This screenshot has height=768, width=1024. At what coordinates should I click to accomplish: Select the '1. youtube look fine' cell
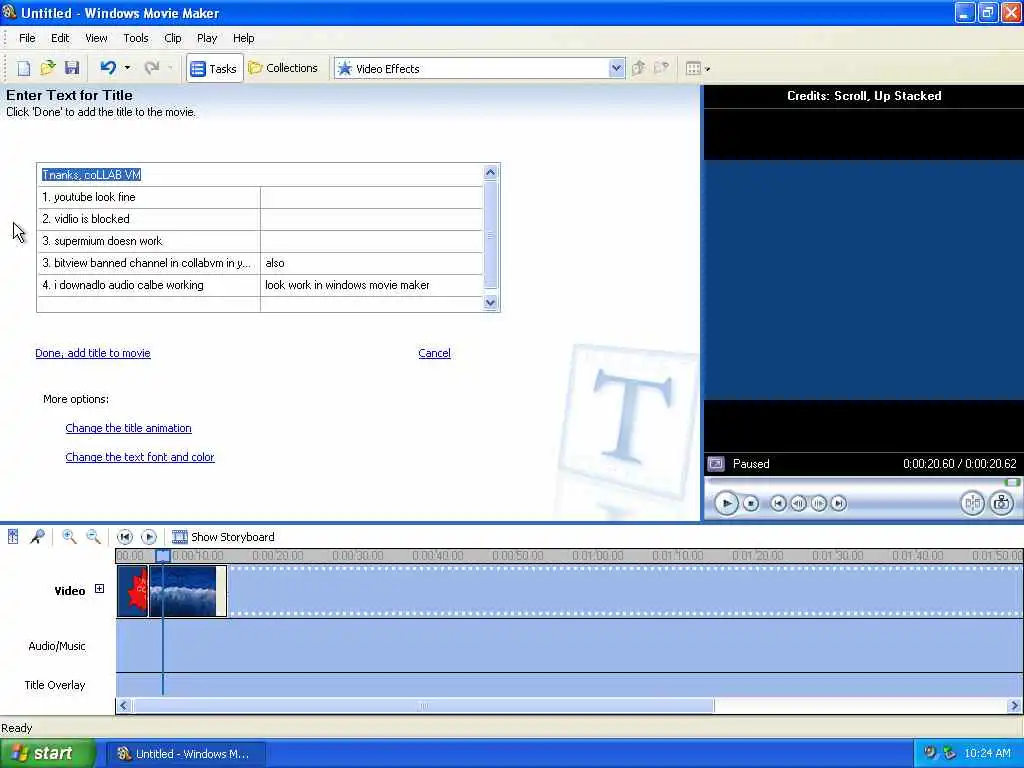click(x=149, y=197)
